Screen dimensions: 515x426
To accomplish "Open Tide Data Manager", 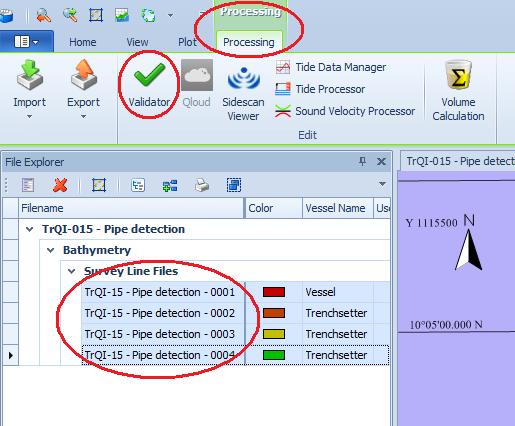I will 330,67.
